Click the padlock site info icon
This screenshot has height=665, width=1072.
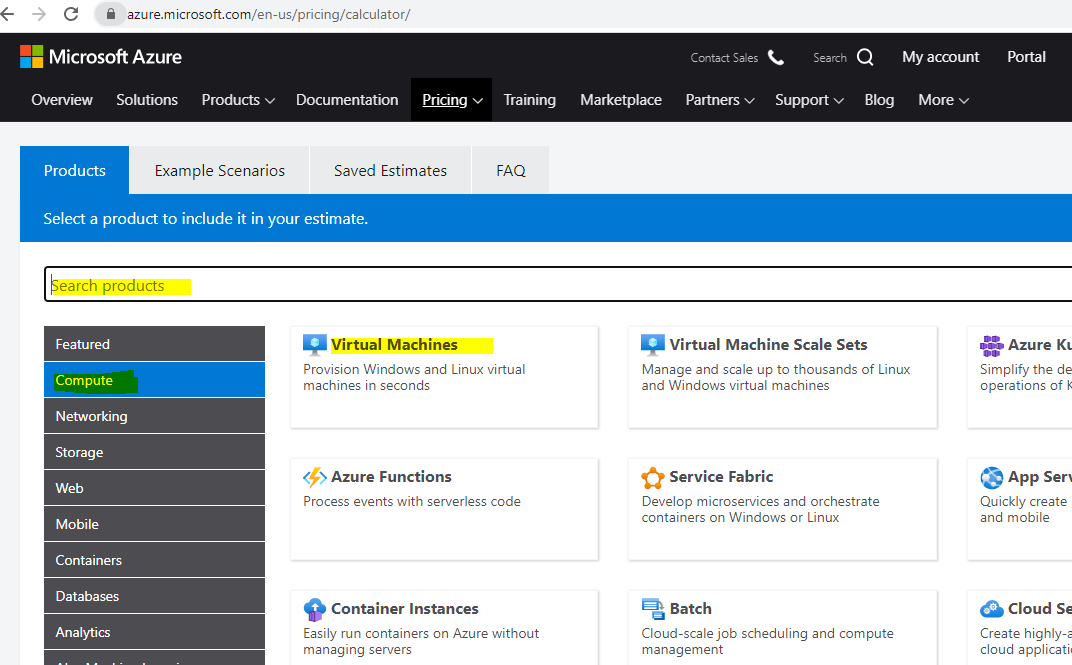[x=110, y=14]
